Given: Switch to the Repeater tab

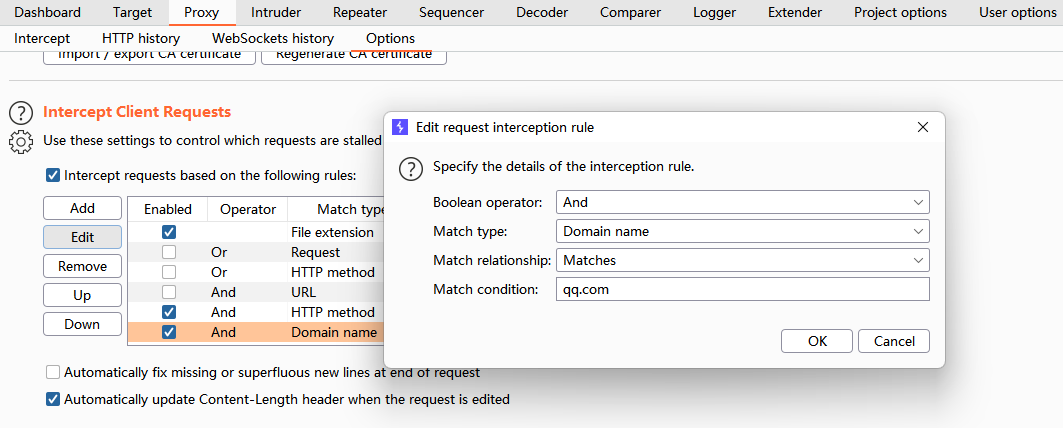Looking at the screenshot, I should (x=360, y=12).
